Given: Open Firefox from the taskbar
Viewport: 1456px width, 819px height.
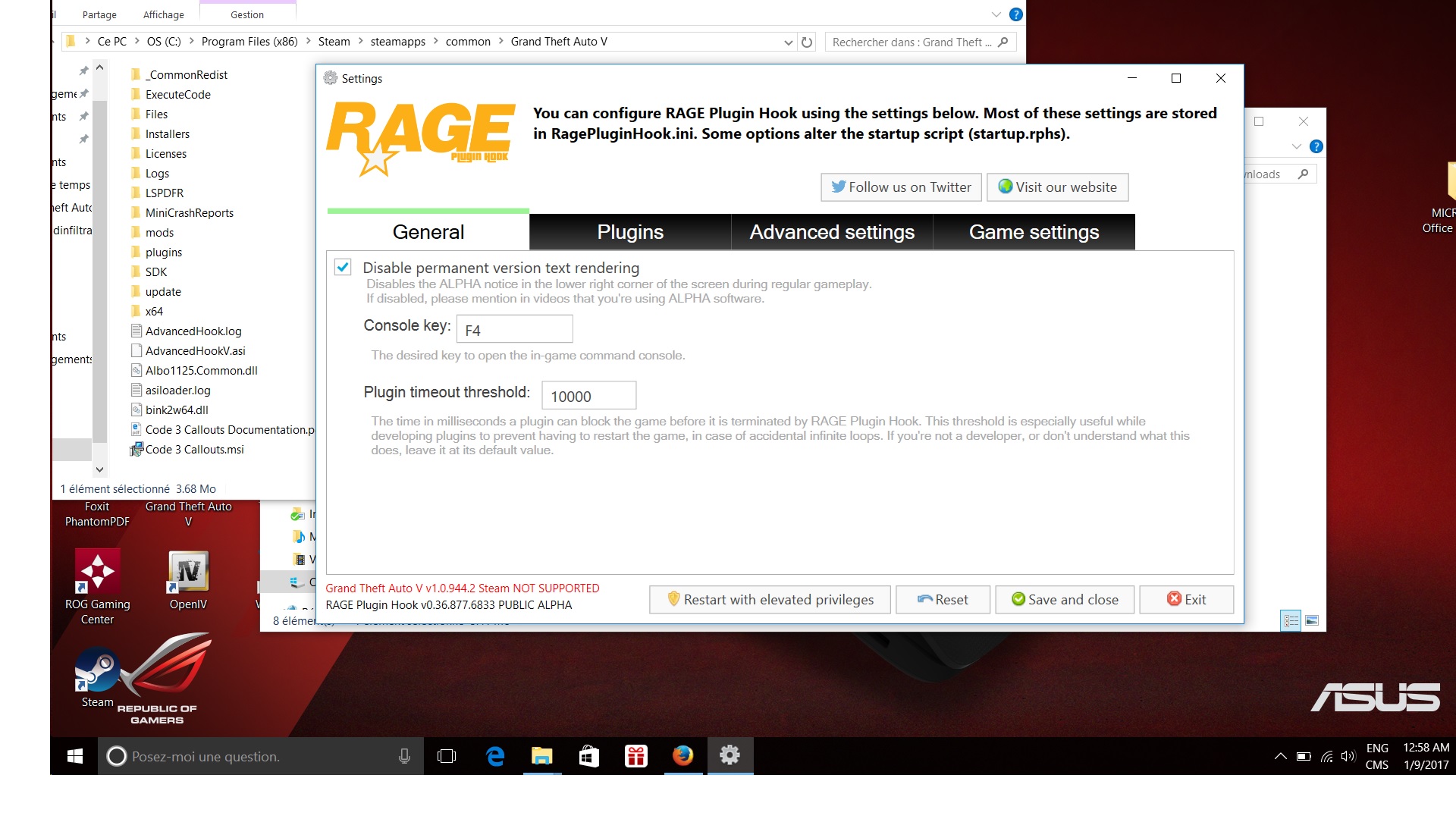Looking at the screenshot, I should tap(682, 756).
